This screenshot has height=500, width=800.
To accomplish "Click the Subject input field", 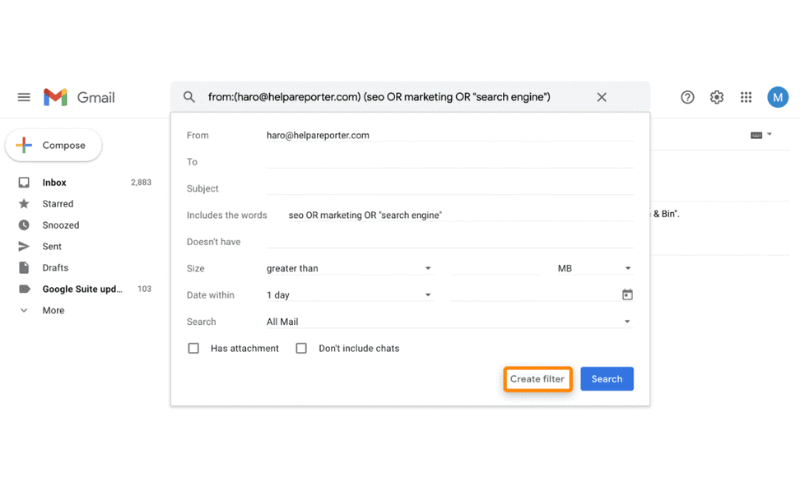I will point(449,188).
